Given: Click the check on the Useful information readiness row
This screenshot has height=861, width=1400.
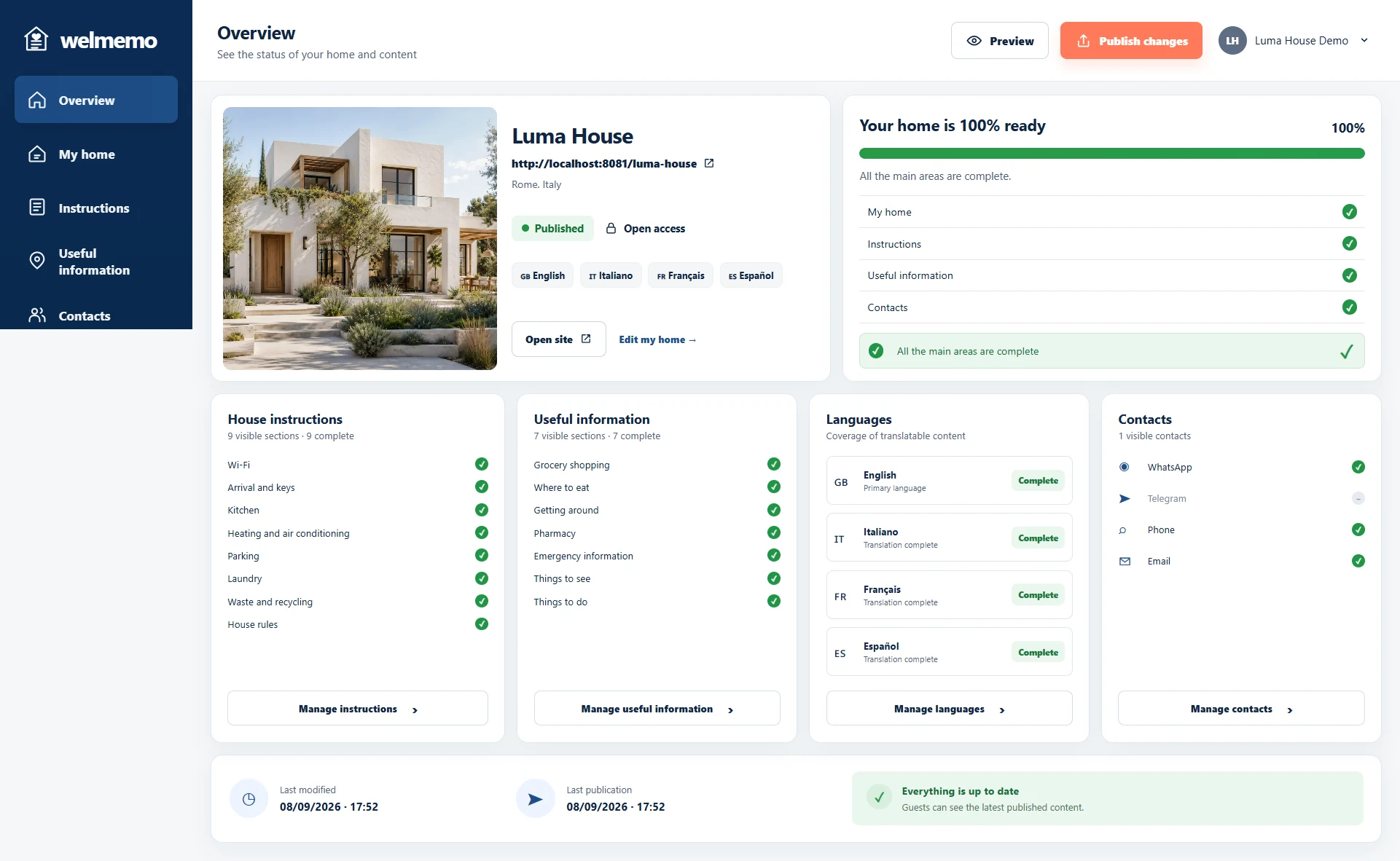Looking at the screenshot, I should [x=1349, y=275].
